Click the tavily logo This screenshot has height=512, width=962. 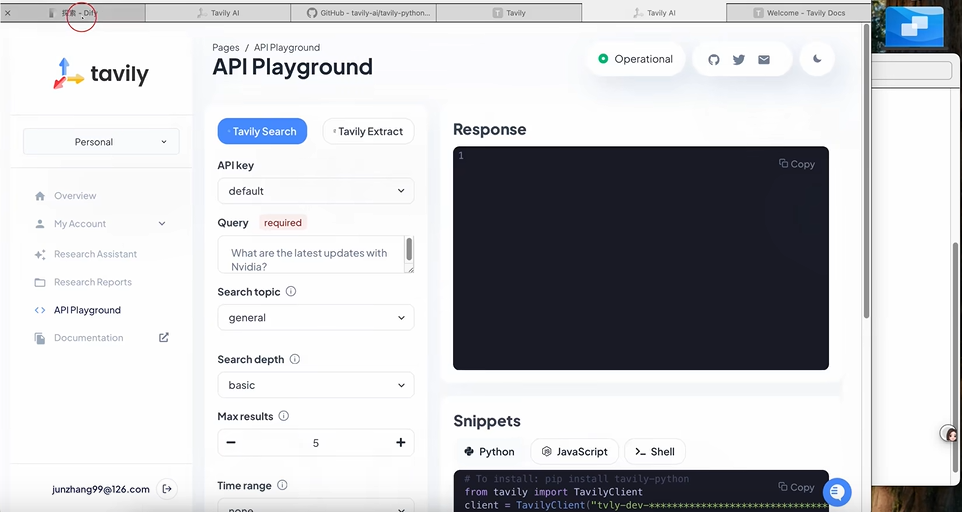click(101, 74)
